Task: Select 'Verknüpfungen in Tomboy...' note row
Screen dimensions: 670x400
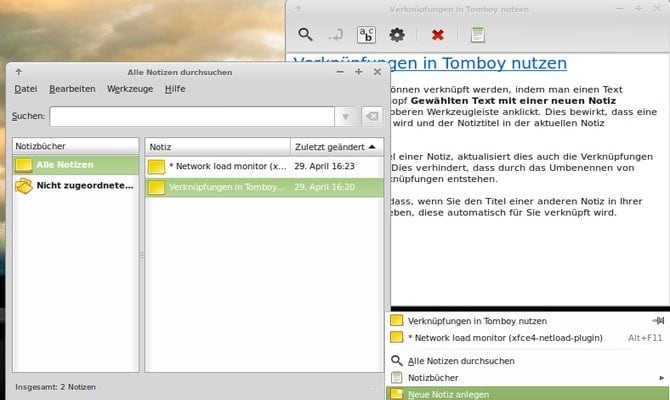Action: coord(264,187)
